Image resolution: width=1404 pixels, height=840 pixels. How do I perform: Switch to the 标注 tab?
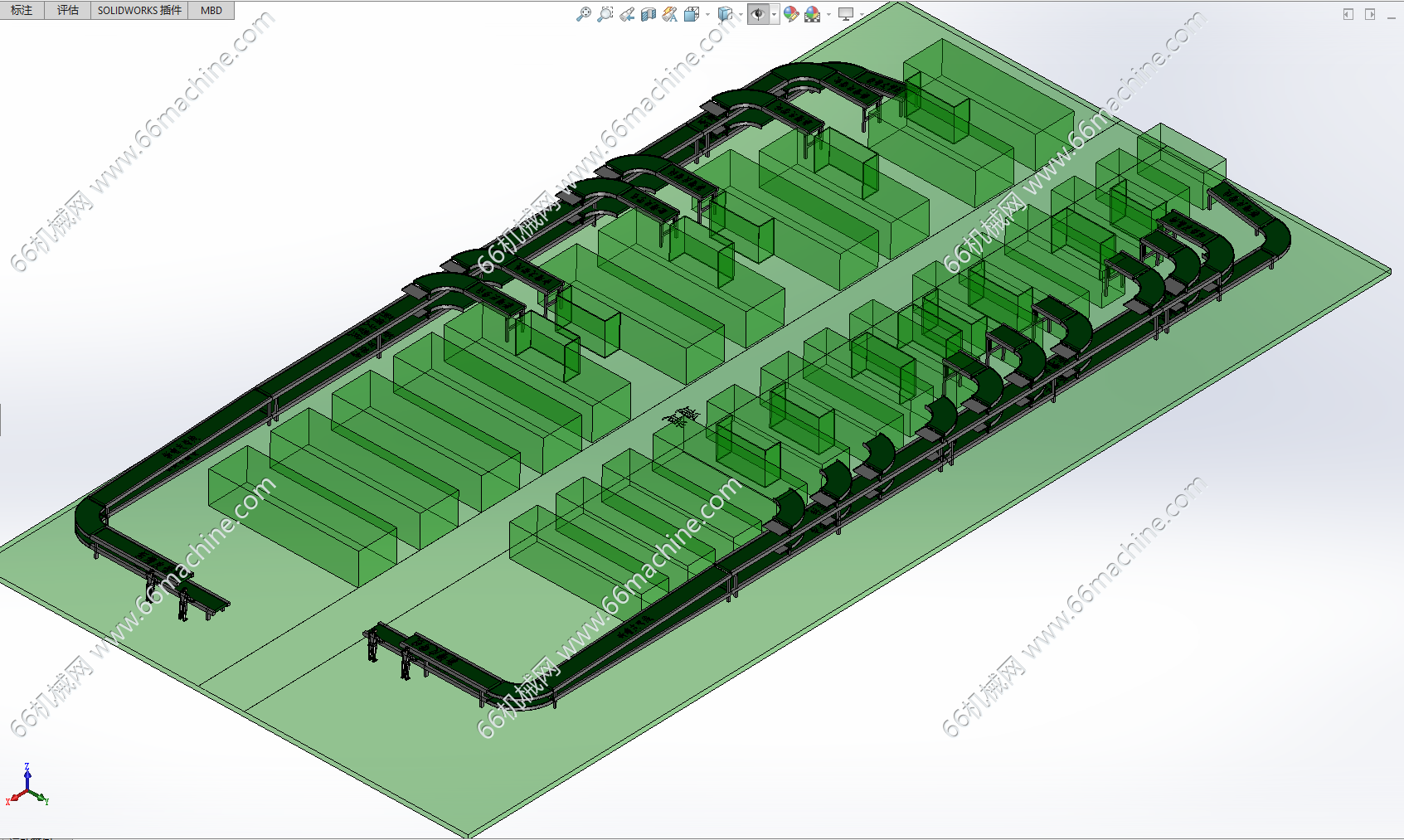[22, 10]
